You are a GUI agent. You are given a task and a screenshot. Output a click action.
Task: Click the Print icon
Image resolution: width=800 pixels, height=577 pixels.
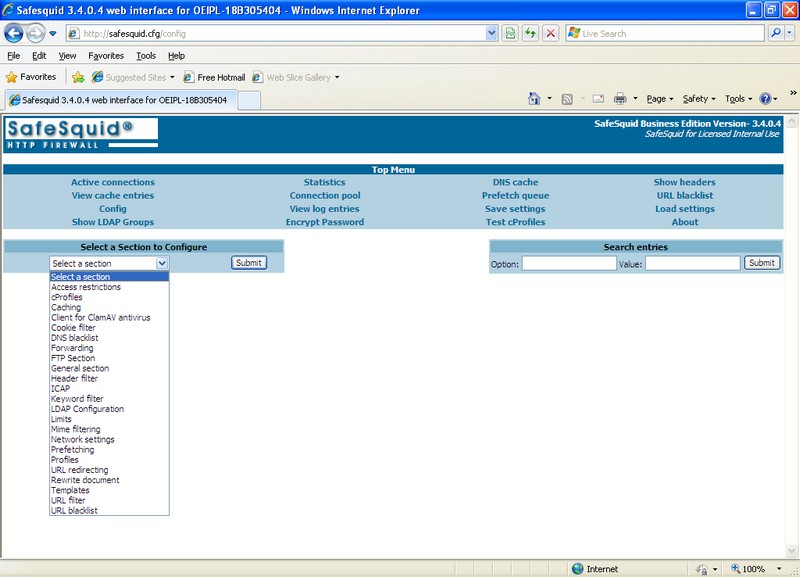pos(620,98)
